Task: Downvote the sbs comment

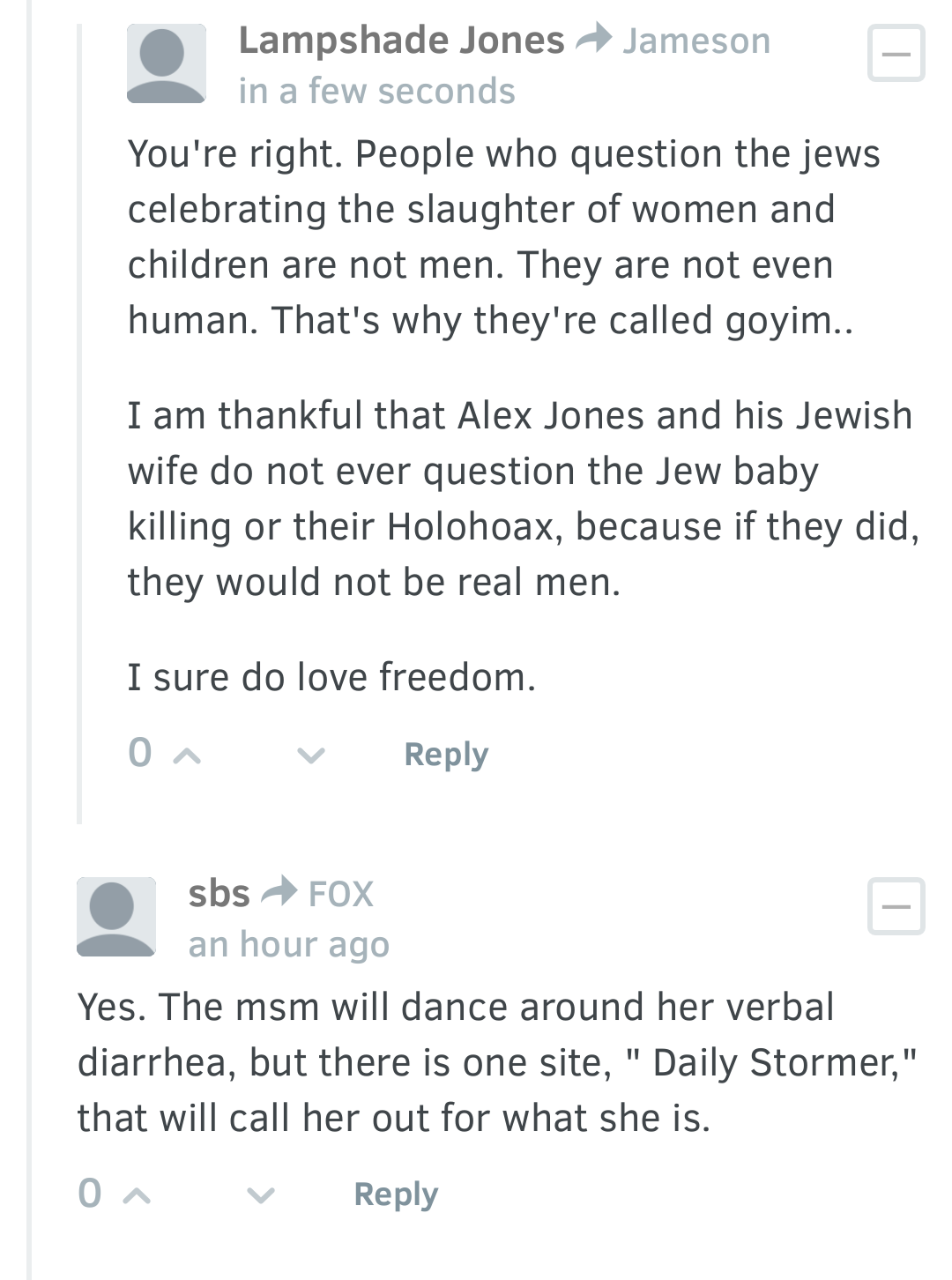Action: pyautogui.click(x=261, y=1196)
